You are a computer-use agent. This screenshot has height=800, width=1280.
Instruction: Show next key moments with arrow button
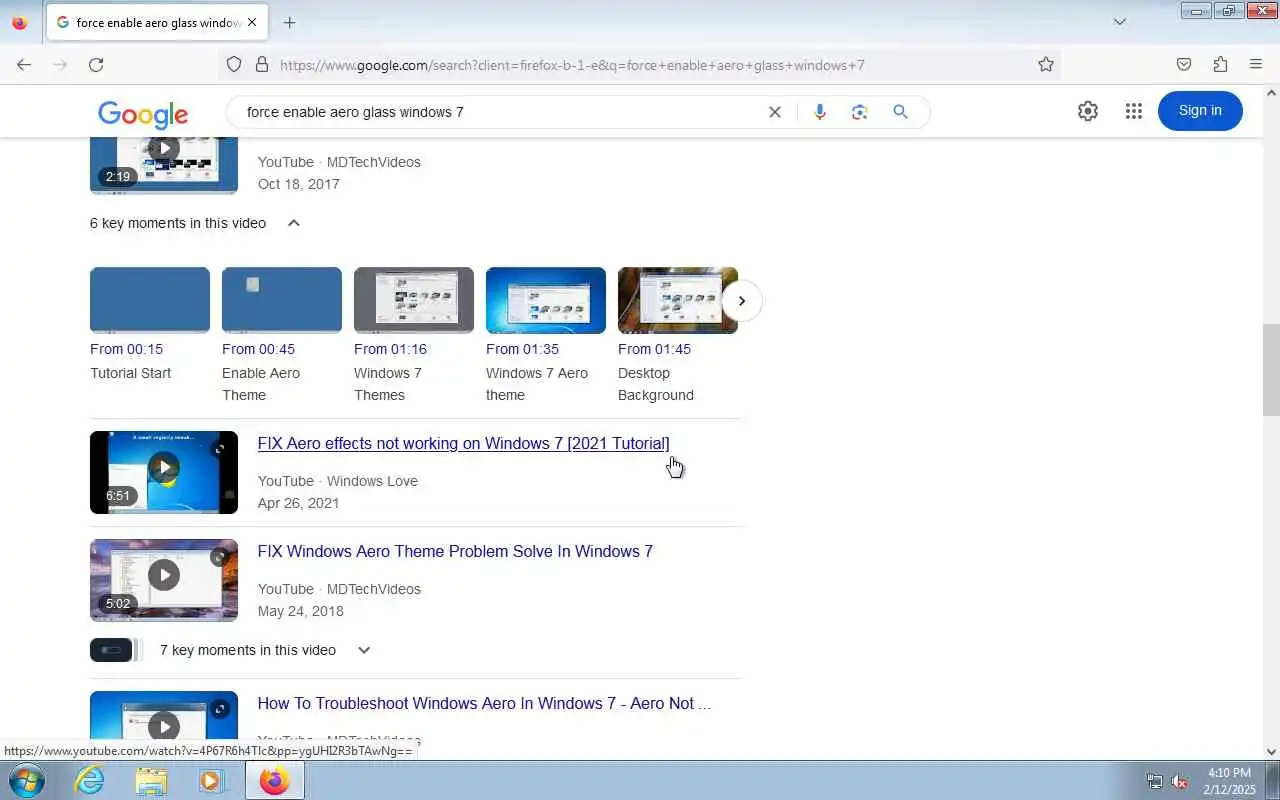coord(741,301)
